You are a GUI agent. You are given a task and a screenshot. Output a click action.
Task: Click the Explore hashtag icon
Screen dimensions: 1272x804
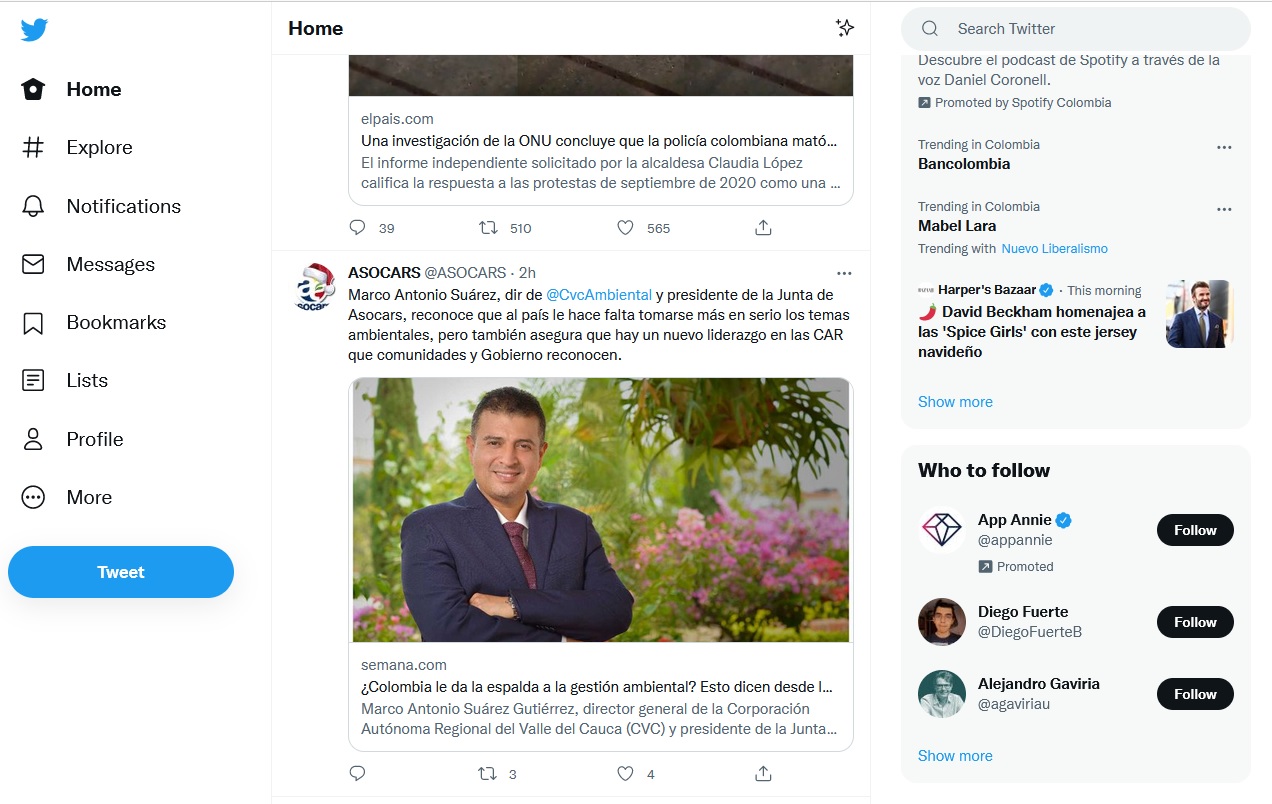point(33,148)
